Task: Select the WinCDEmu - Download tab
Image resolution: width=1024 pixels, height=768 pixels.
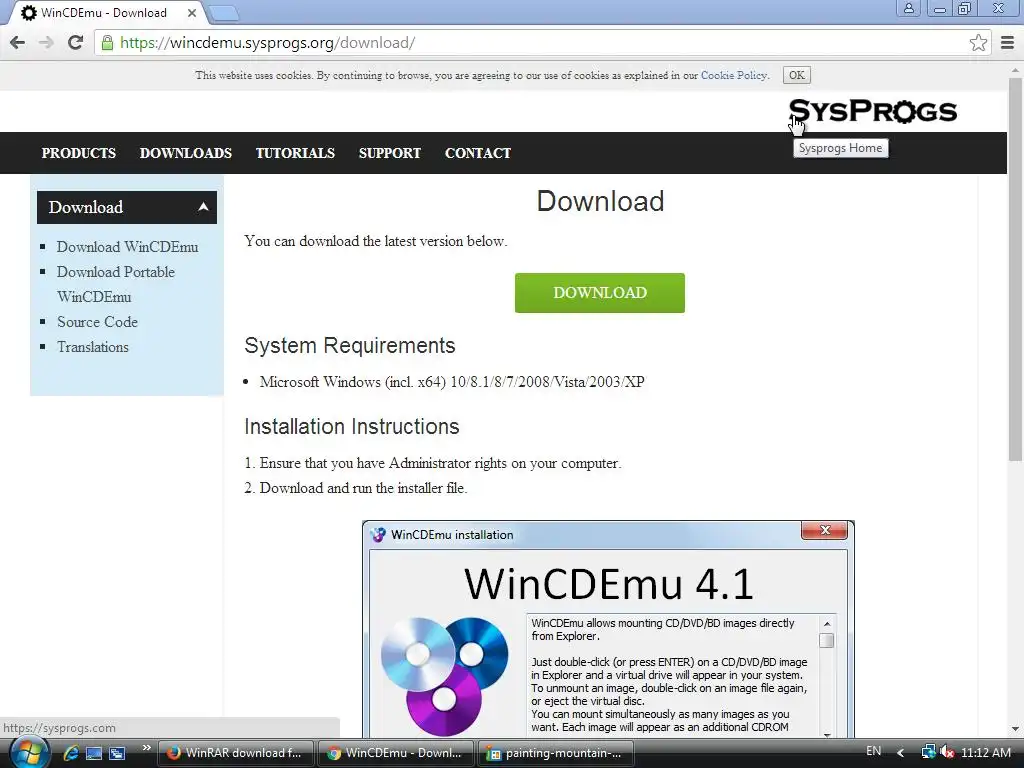Action: click(104, 12)
